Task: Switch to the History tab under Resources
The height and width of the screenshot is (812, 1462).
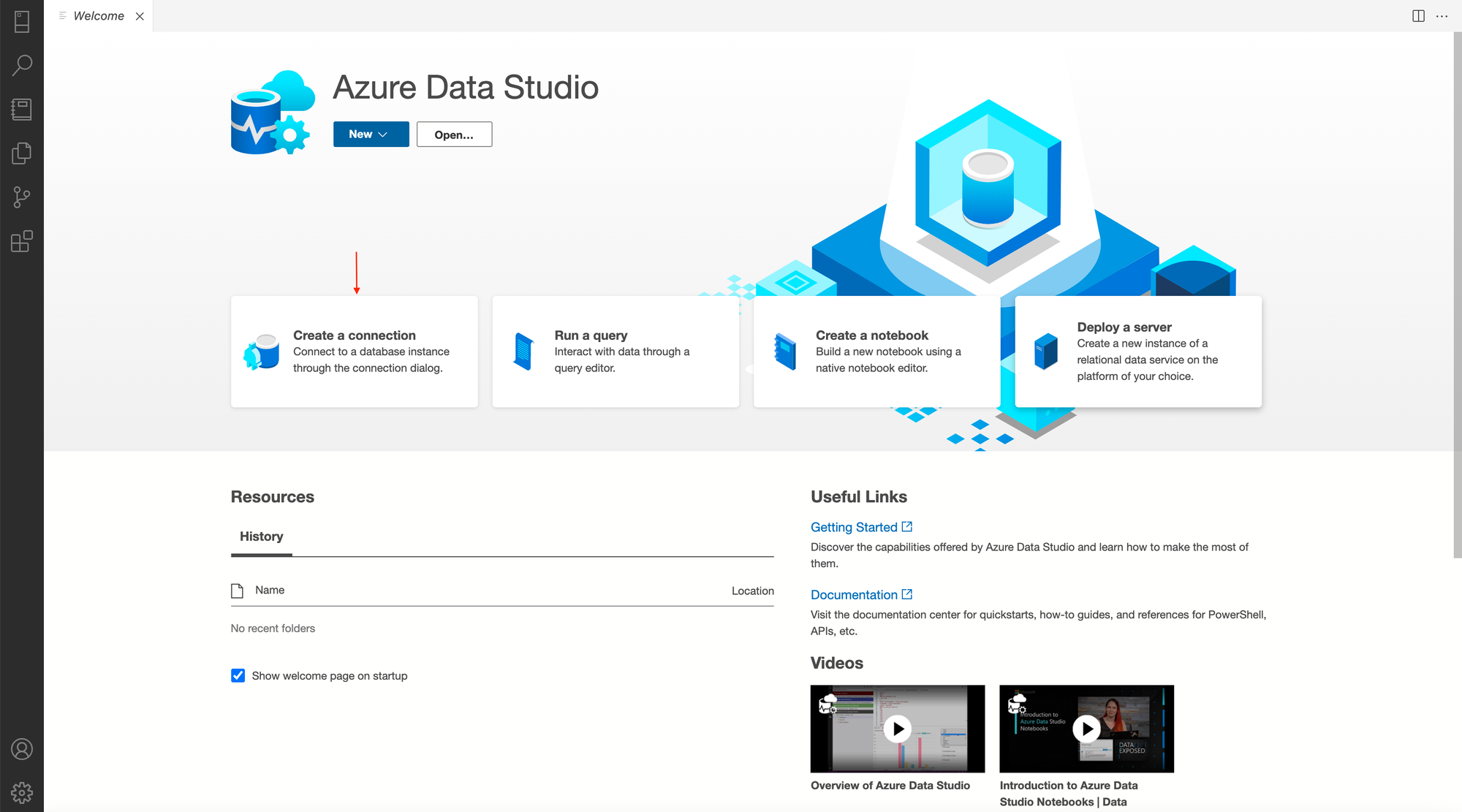Action: [261, 536]
